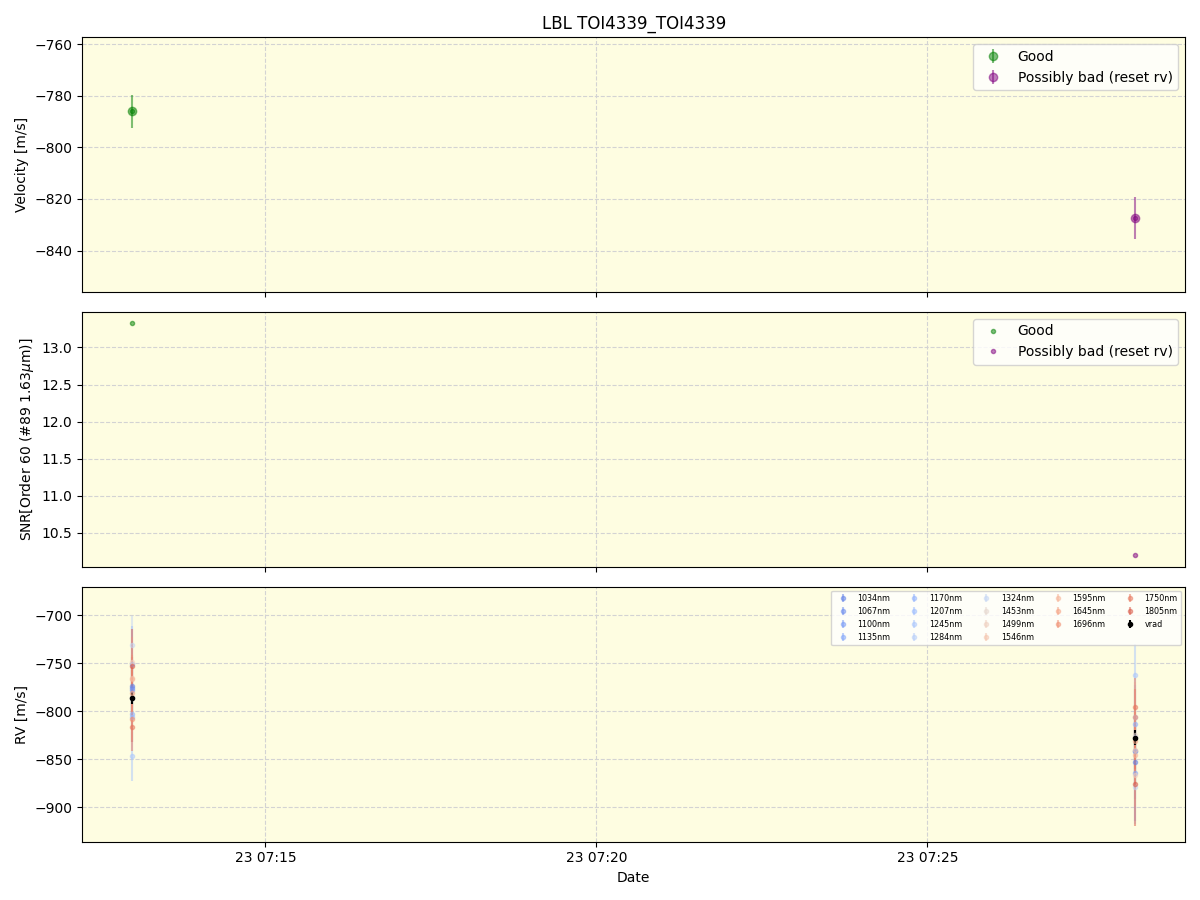Click the 11.0 tick on SNR axis
The height and width of the screenshot is (900, 1200).
(x=57, y=496)
